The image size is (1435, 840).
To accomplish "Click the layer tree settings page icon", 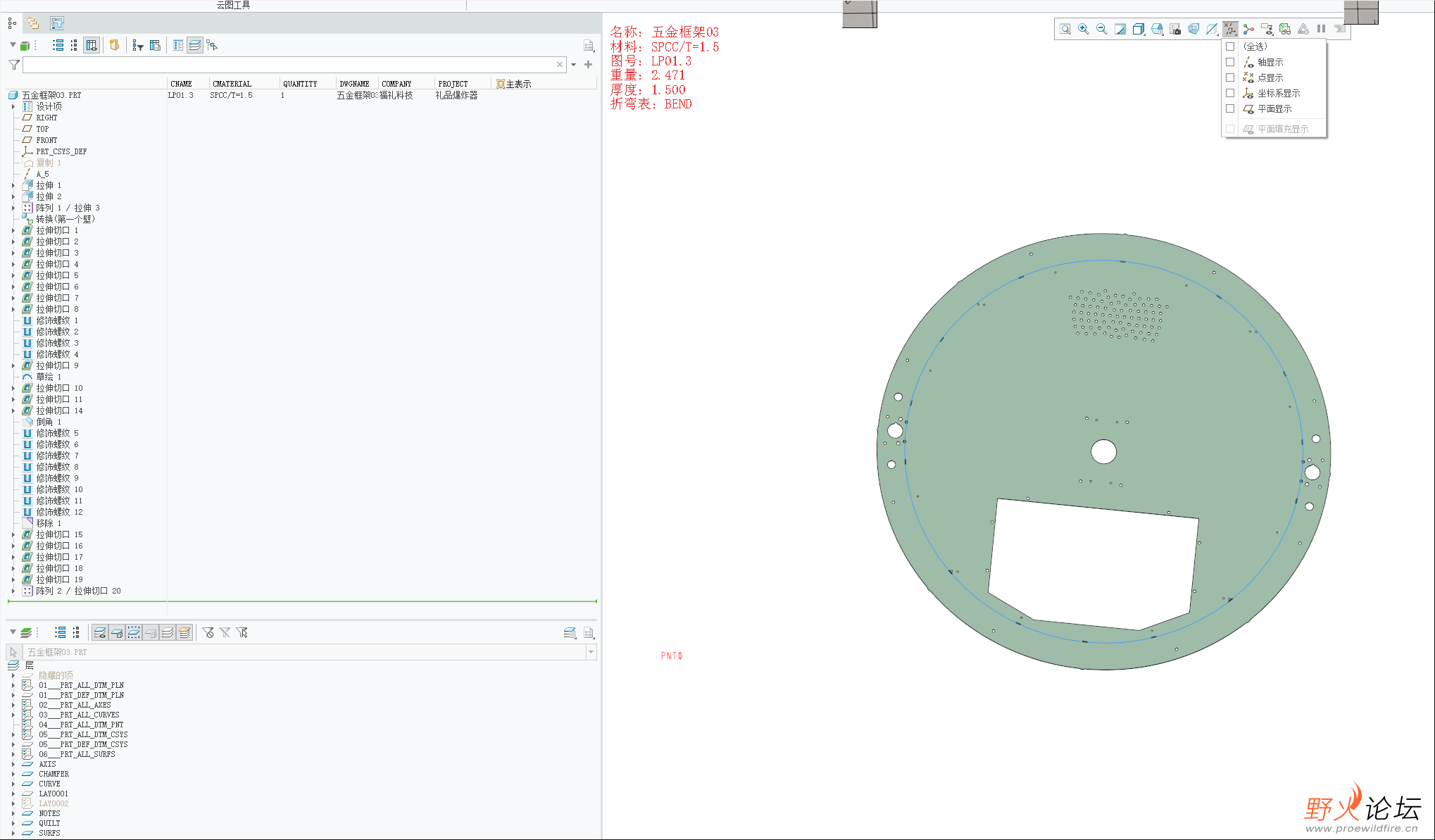I will tap(589, 632).
